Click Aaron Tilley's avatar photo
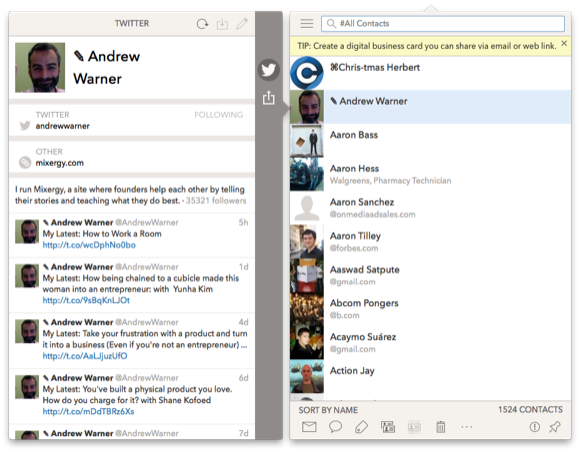Viewport: 580px width, 452px height. tap(307, 241)
